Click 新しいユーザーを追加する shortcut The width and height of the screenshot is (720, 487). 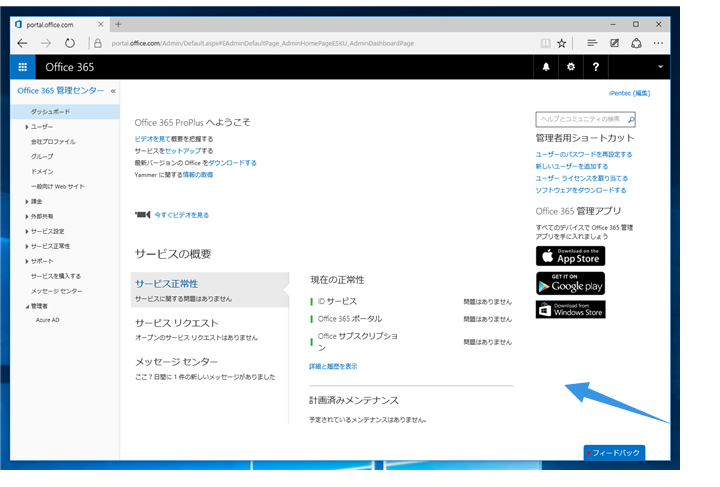pos(572,167)
